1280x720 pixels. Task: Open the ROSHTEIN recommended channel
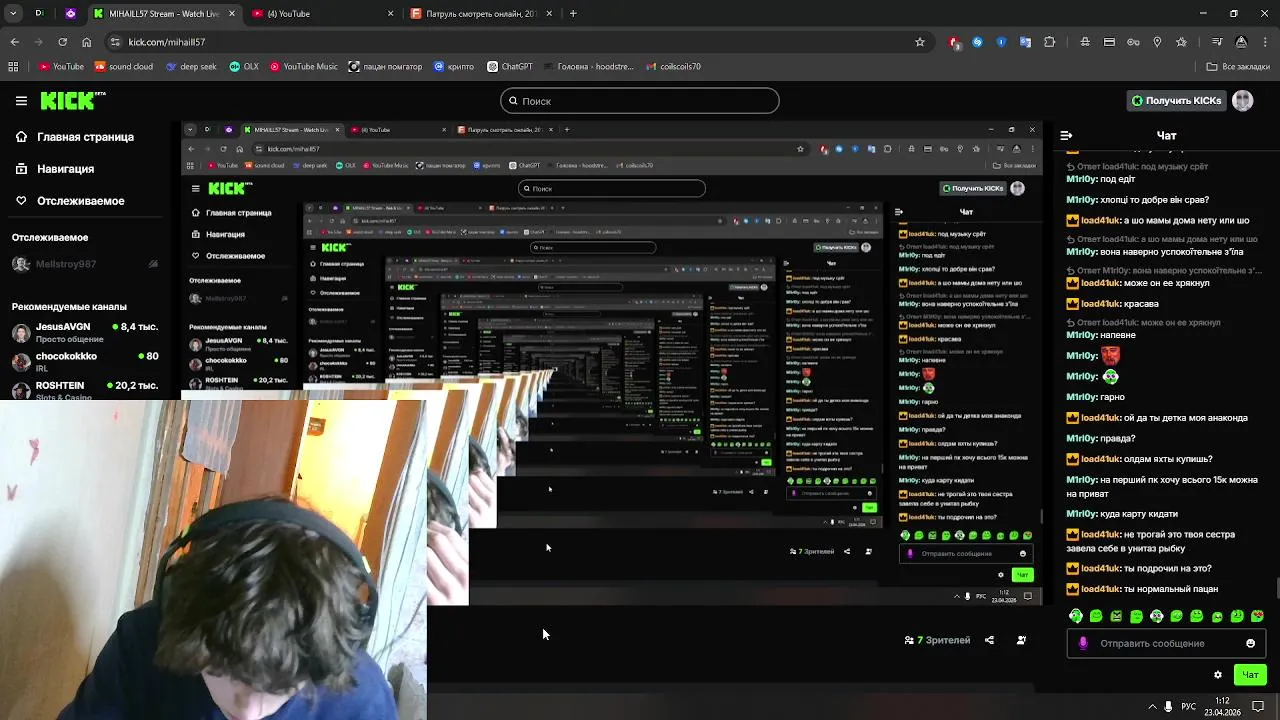click(x=85, y=390)
